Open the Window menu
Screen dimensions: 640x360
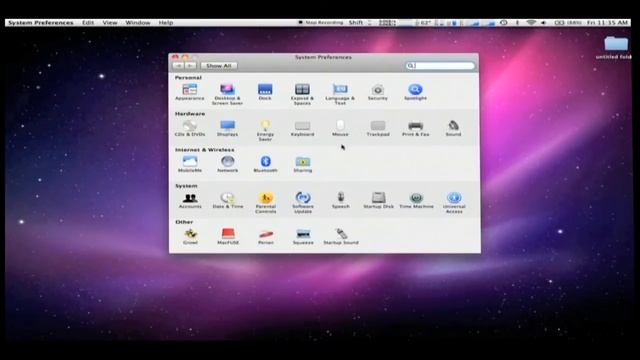click(x=138, y=23)
